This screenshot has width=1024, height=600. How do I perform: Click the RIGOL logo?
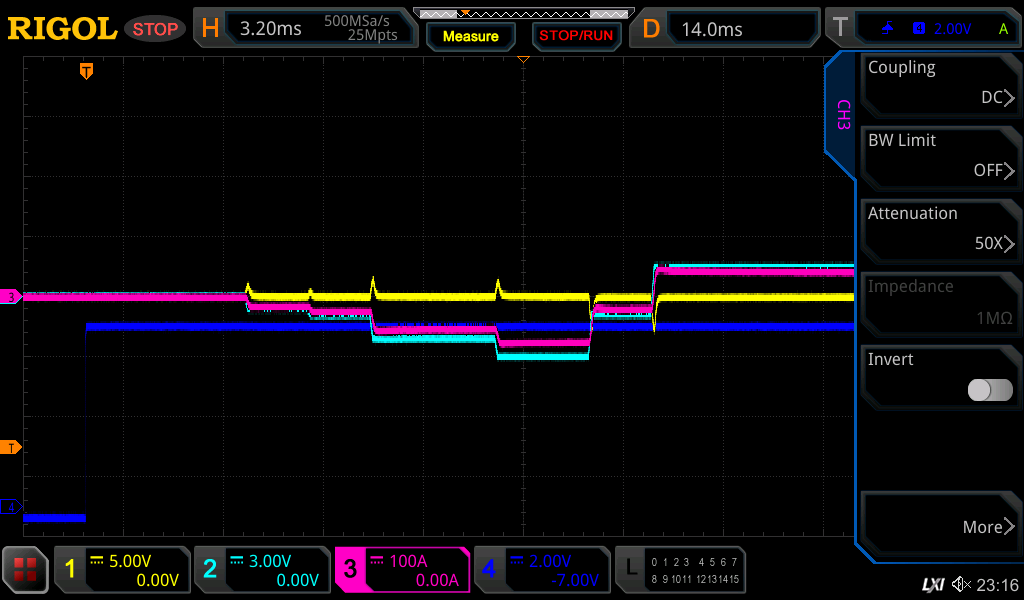click(x=62, y=29)
